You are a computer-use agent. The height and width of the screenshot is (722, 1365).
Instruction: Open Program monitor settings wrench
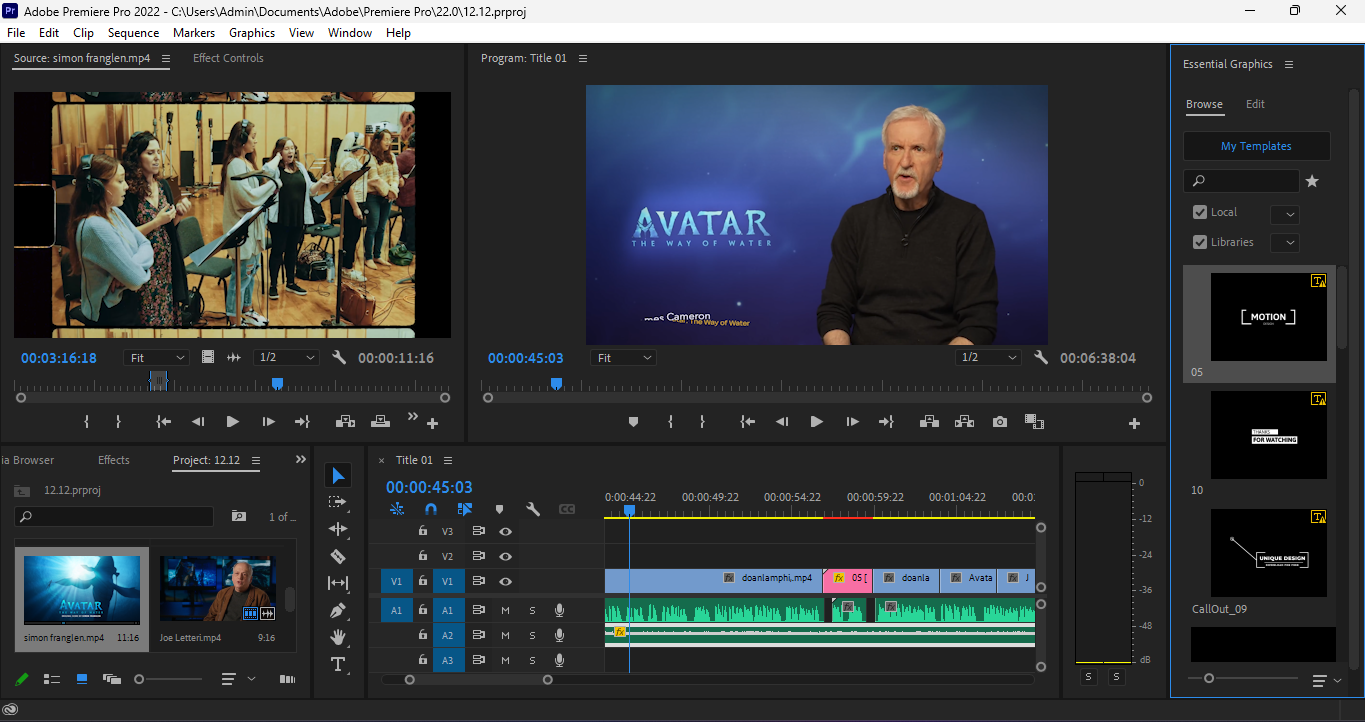1041,357
